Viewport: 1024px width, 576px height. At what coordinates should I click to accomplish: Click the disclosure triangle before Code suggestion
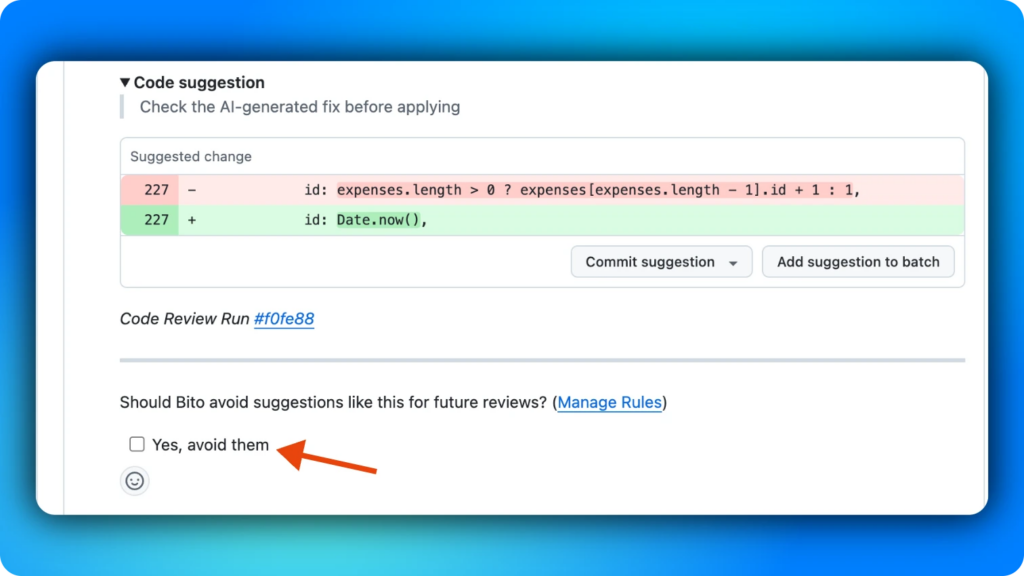124,82
